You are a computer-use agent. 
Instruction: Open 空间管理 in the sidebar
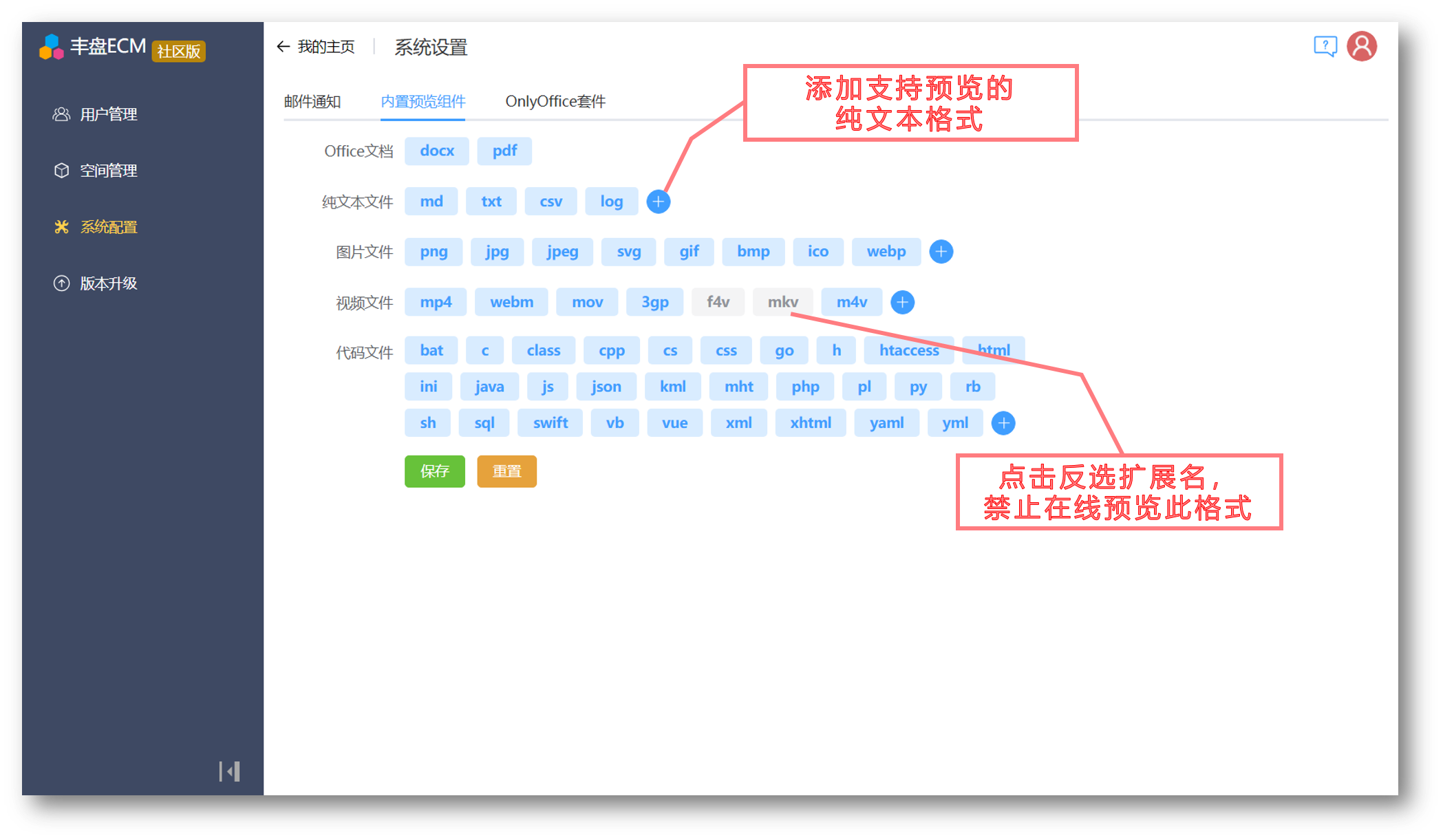coord(96,171)
